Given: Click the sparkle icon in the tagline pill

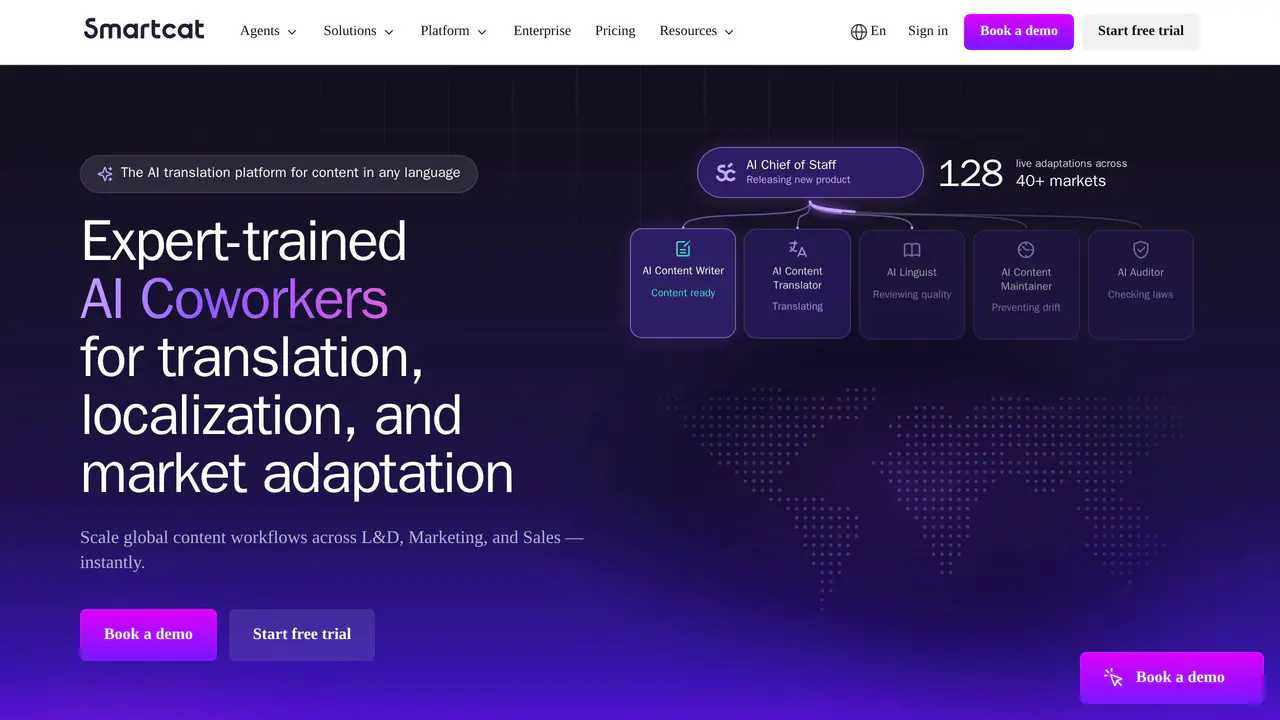Looking at the screenshot, I should pyautogui.click(x=105, y=173).
